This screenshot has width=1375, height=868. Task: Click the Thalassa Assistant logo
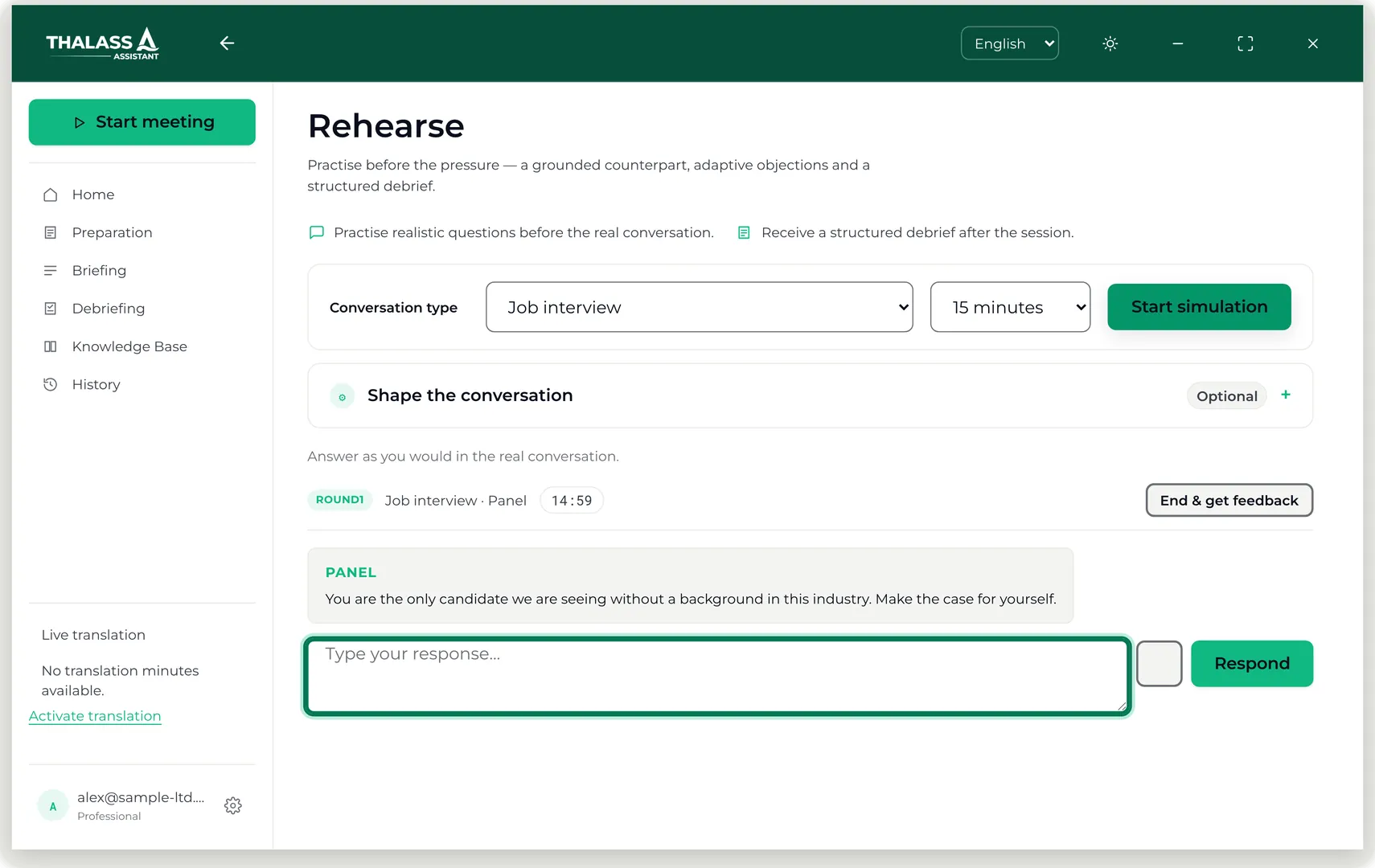pos(103,43)
